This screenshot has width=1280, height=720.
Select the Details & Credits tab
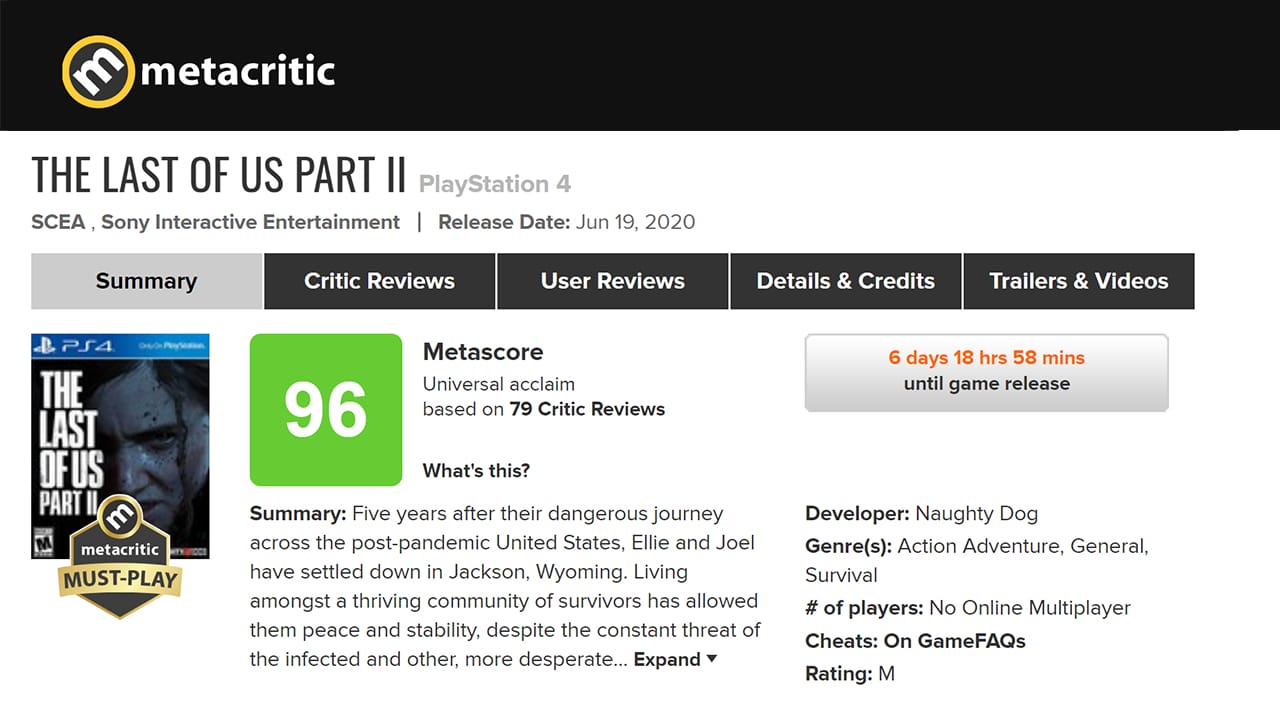coord(845,281)
